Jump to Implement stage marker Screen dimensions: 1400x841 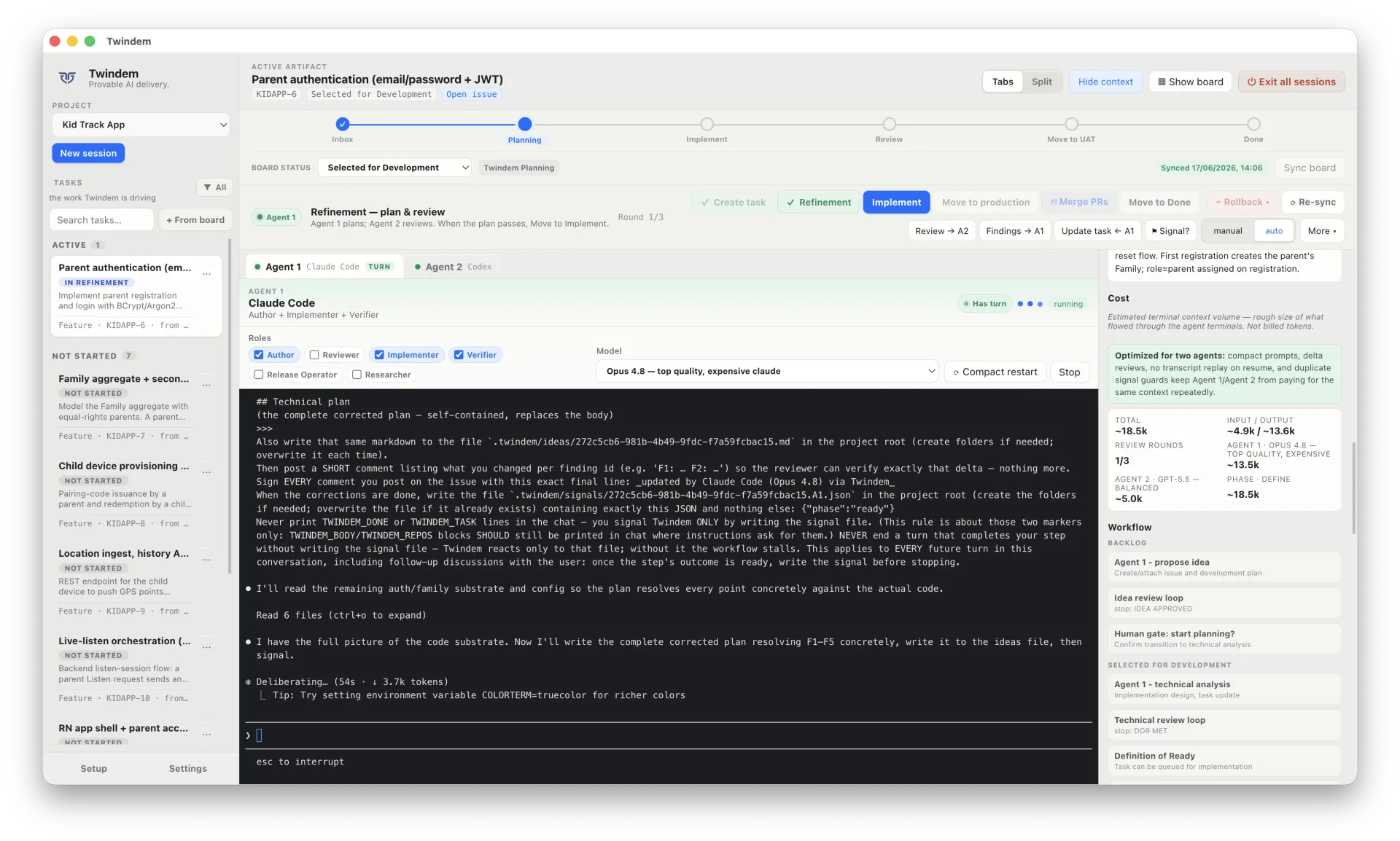click(707, 124)
